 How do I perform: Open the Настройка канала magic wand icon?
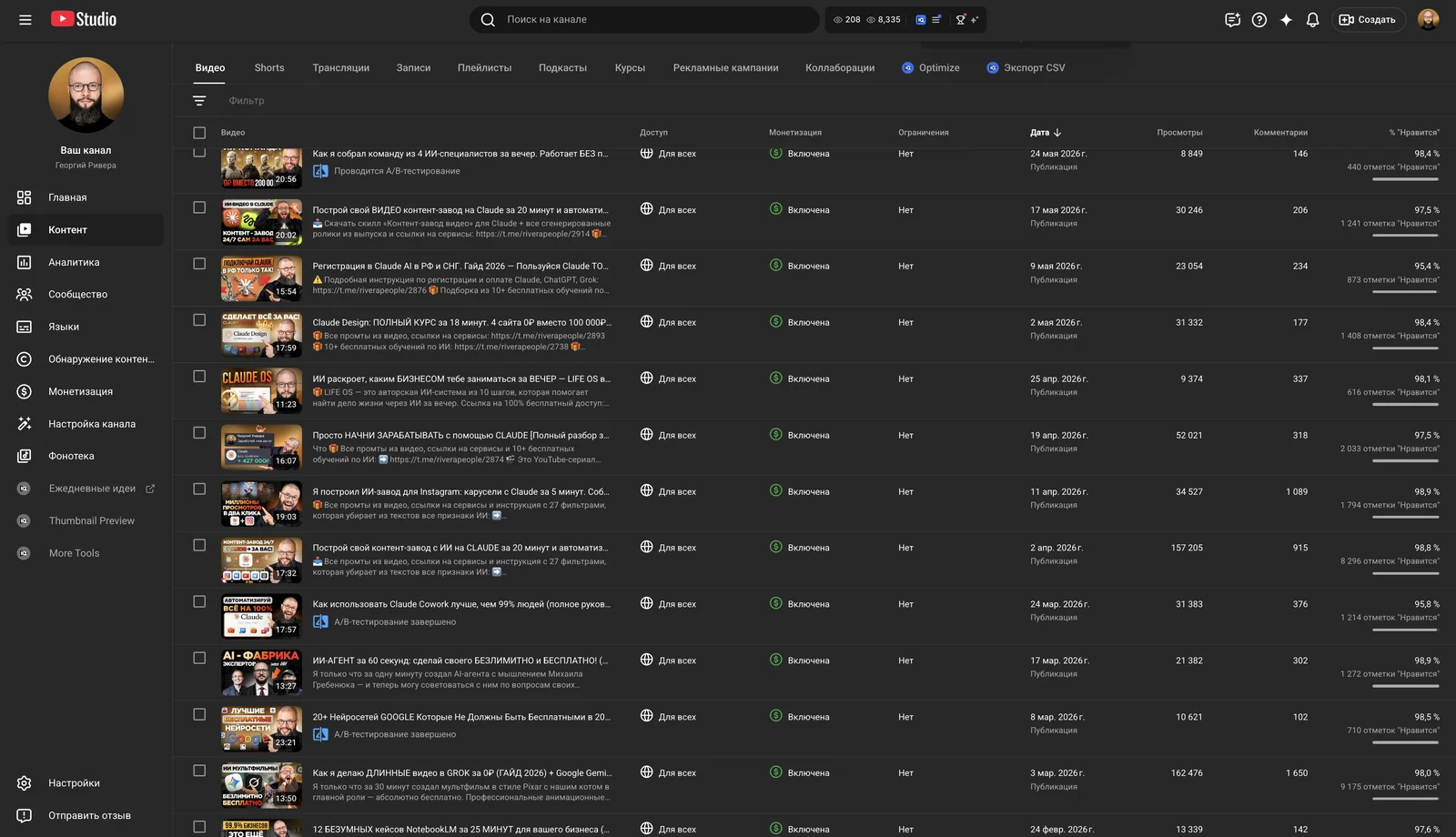pyautogui.click(x=25, y=424)
